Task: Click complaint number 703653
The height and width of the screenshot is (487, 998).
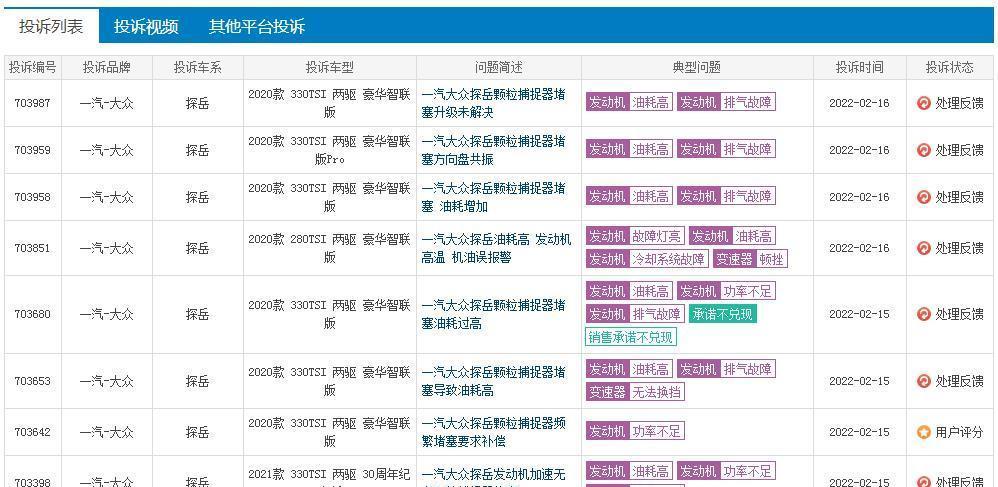Action: point(32,381)
